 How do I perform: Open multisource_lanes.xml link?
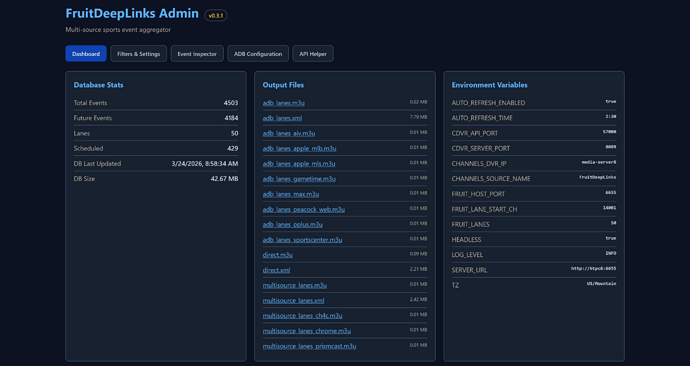[x=294, y=300]
